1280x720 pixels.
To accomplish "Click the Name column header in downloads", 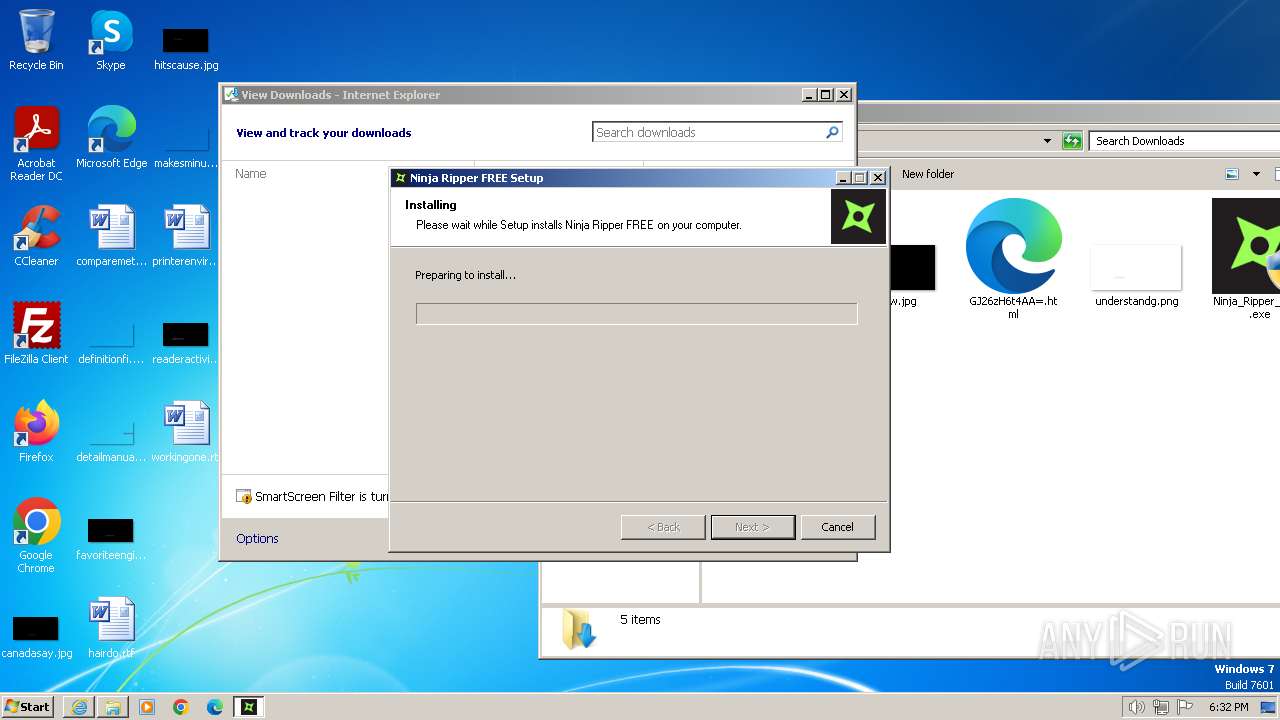I will 250,174.
